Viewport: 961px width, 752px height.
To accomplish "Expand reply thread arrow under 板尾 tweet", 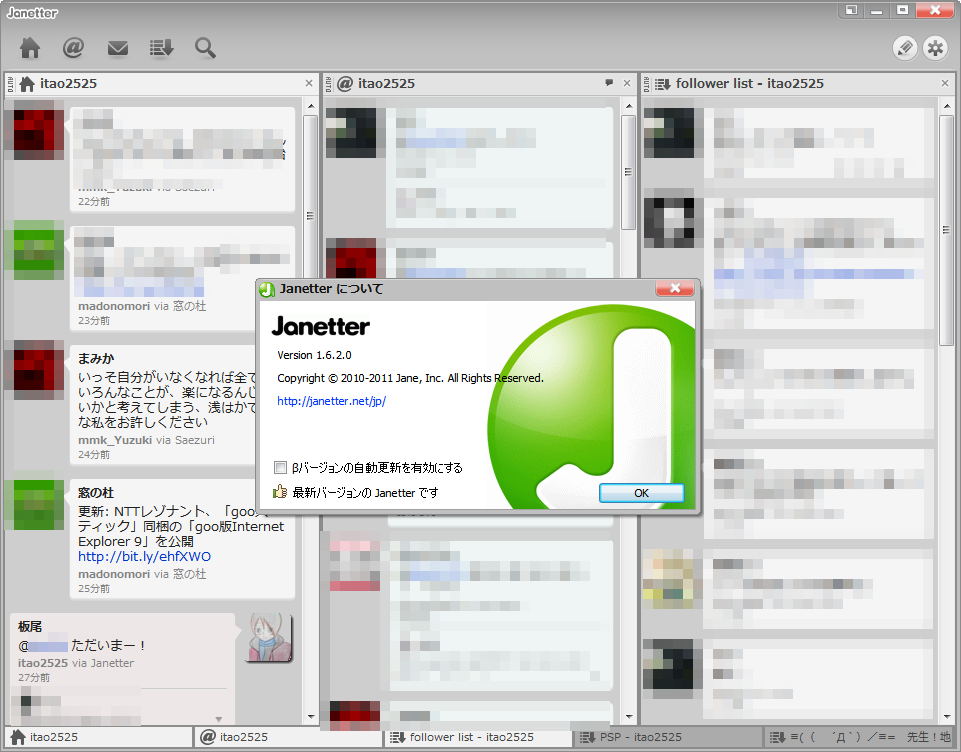I will pyautogui.click(x=219, y=719).
